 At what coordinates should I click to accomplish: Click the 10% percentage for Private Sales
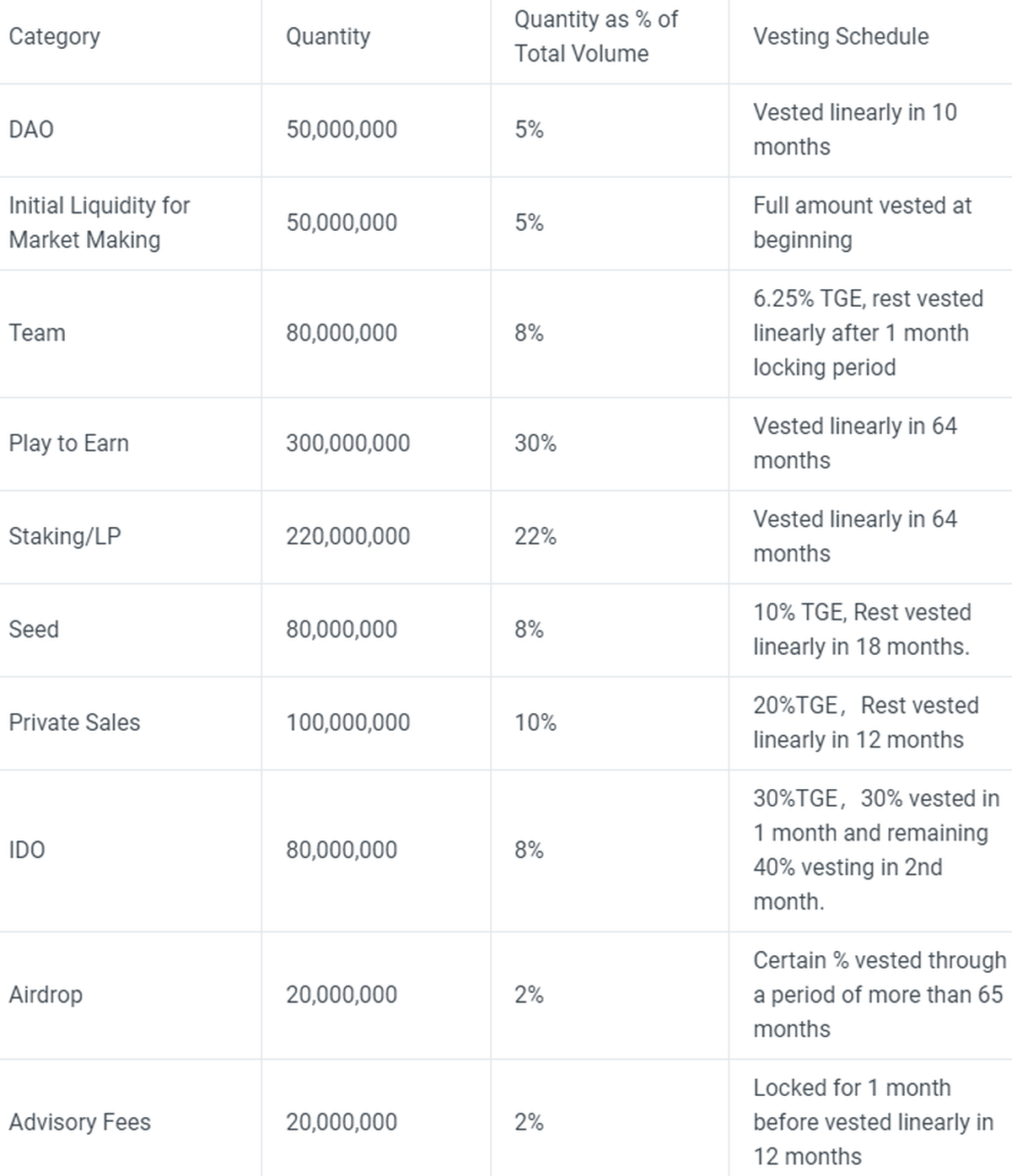[535, 722]
